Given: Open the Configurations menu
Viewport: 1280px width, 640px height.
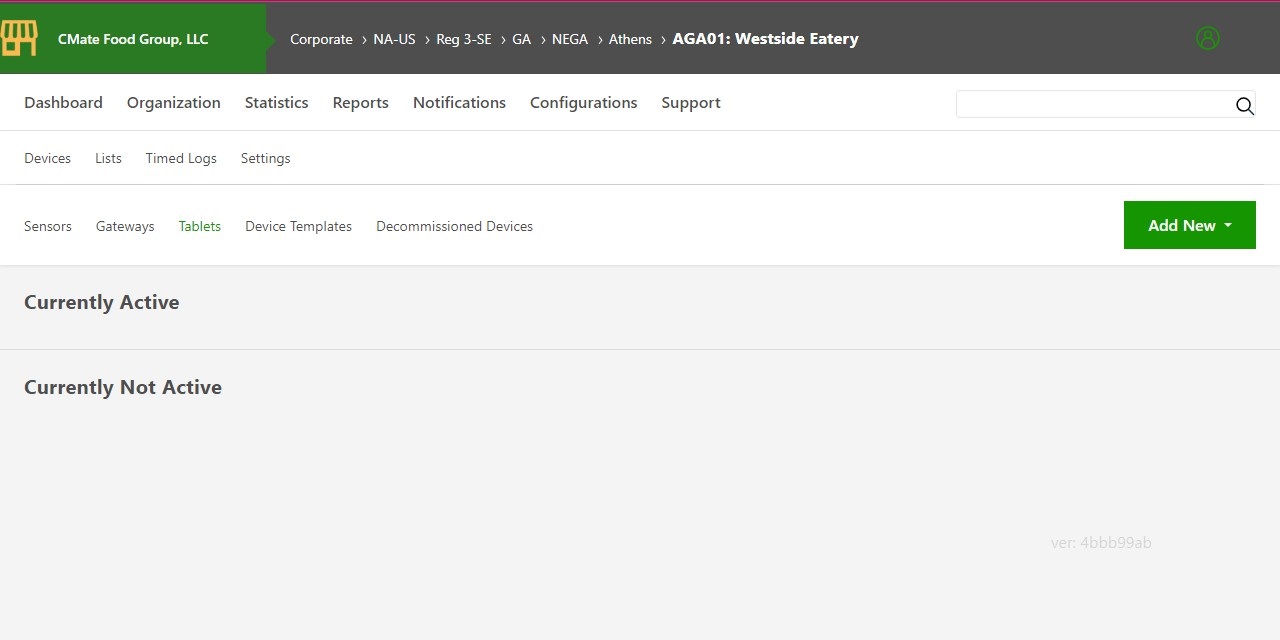Looking at the screenshot, I should pos(584,102).
